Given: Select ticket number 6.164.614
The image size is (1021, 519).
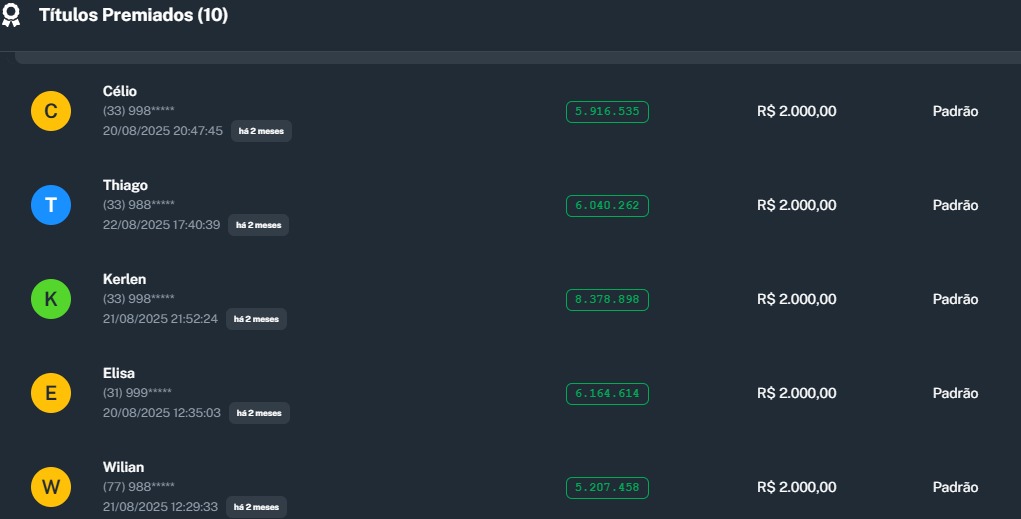Looking at the screenshot, I should pyautogui.click(x=607, y=394).
